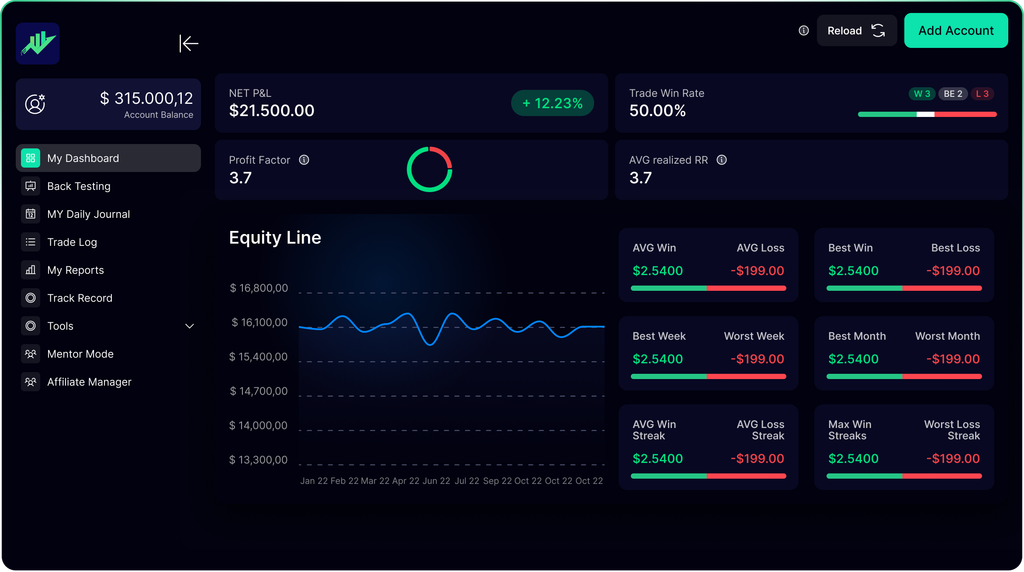Click the 50.00% win rate value
Viewport: 1024px width, 572px height.
coord(658,110)
